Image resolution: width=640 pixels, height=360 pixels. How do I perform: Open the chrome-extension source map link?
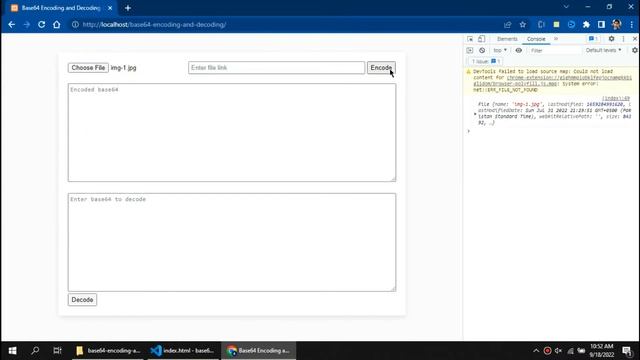click(553, 80)
